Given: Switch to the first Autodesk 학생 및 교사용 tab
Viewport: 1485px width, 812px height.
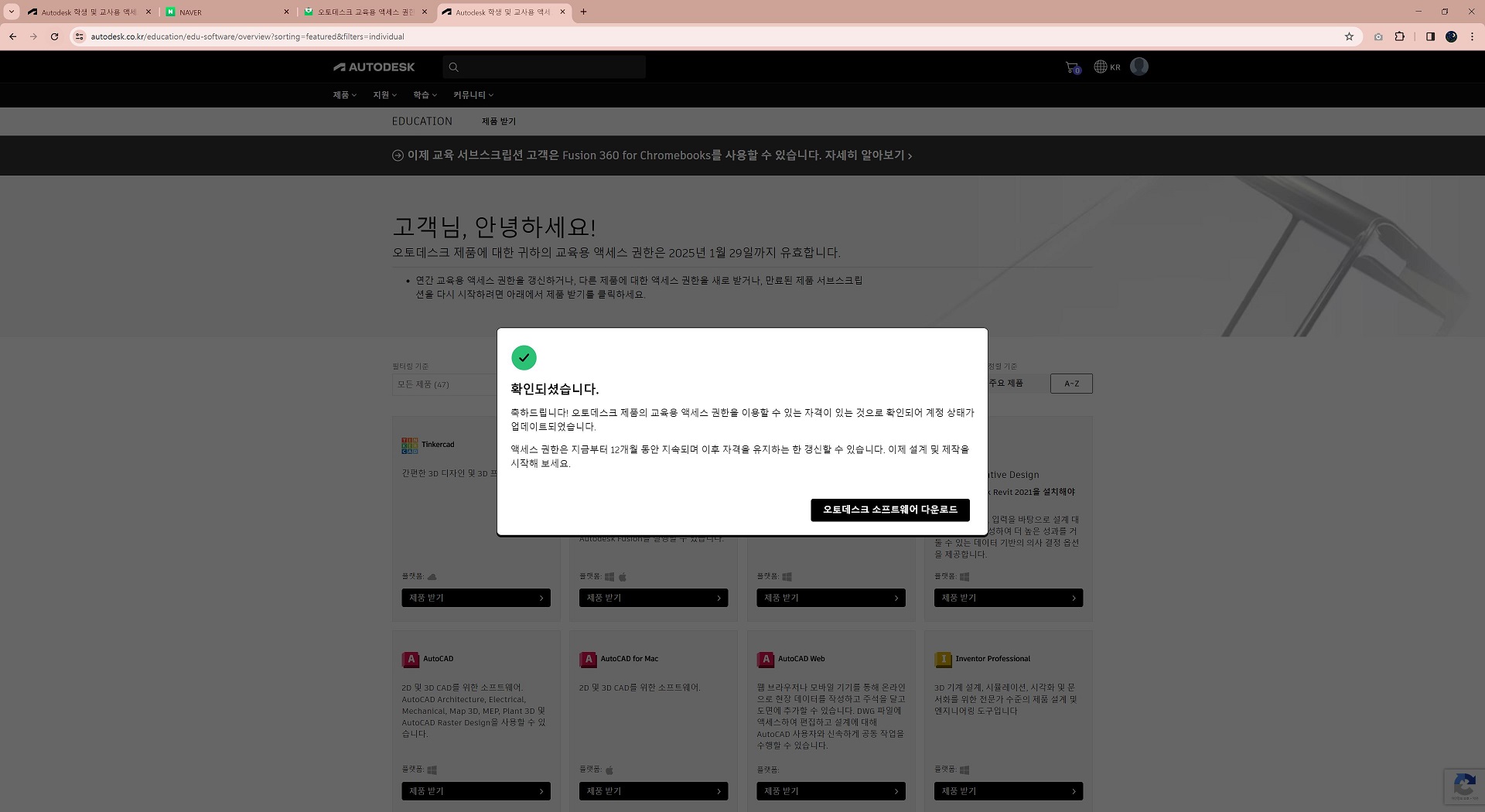Looking at the screenshot, I should coord(90,12).
